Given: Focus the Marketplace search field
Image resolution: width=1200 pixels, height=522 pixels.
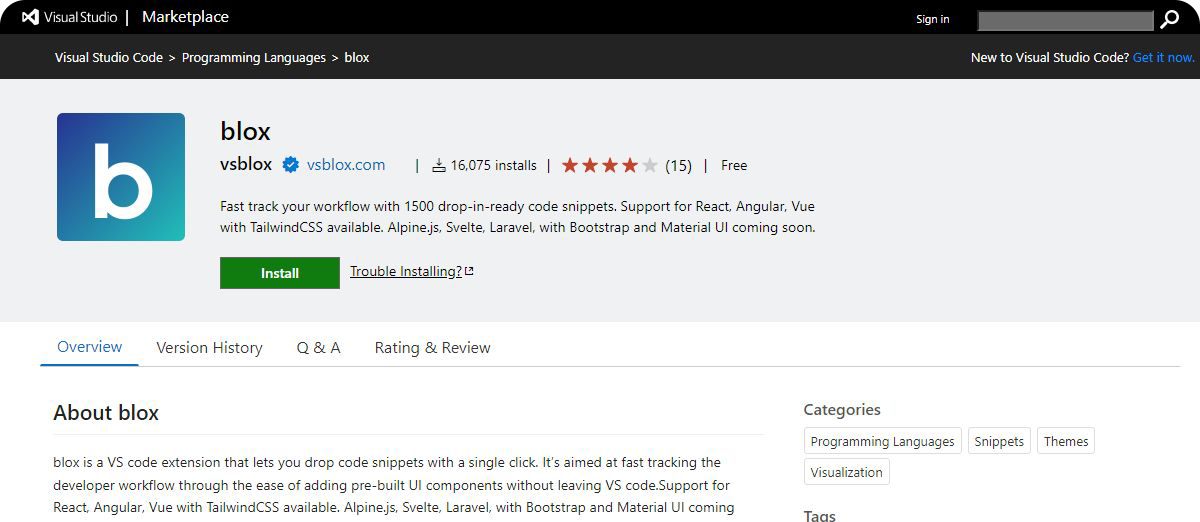Looking at the screenshot, I should (1066, 20).
